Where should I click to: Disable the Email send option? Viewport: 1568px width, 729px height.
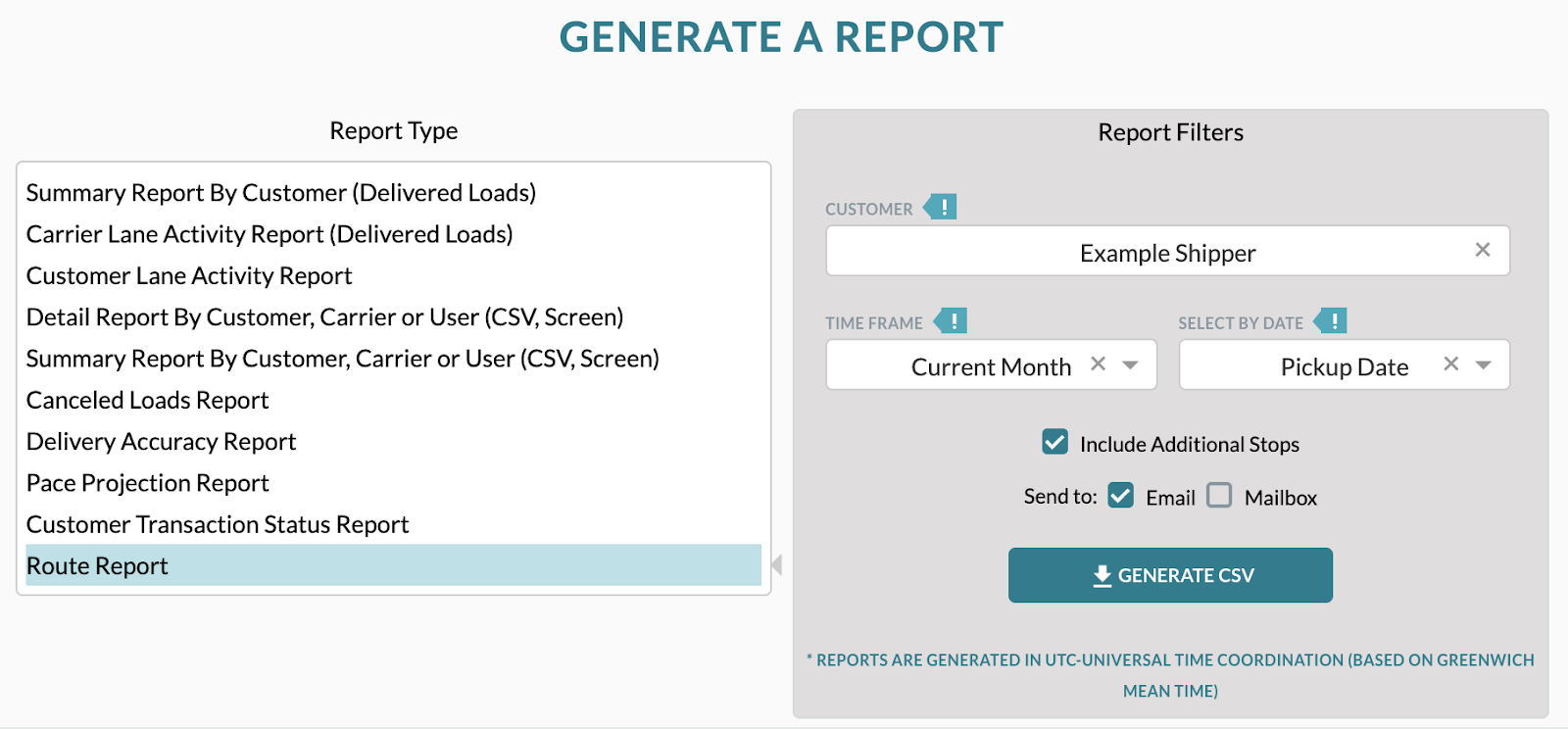1120,496
